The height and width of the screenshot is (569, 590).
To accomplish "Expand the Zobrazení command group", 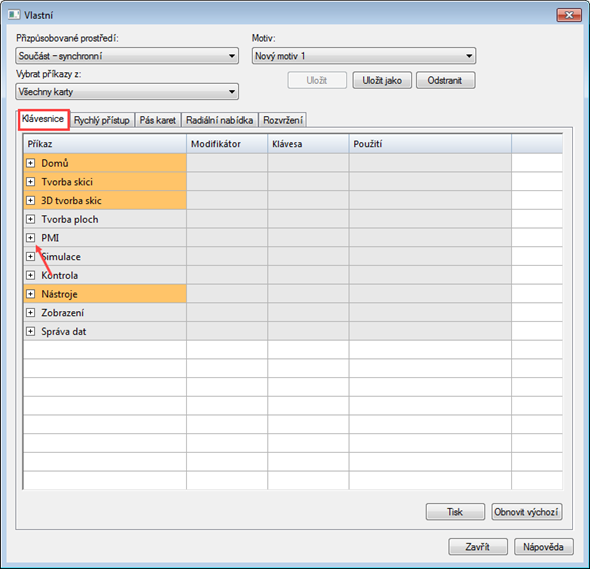I will click(30, 313).
